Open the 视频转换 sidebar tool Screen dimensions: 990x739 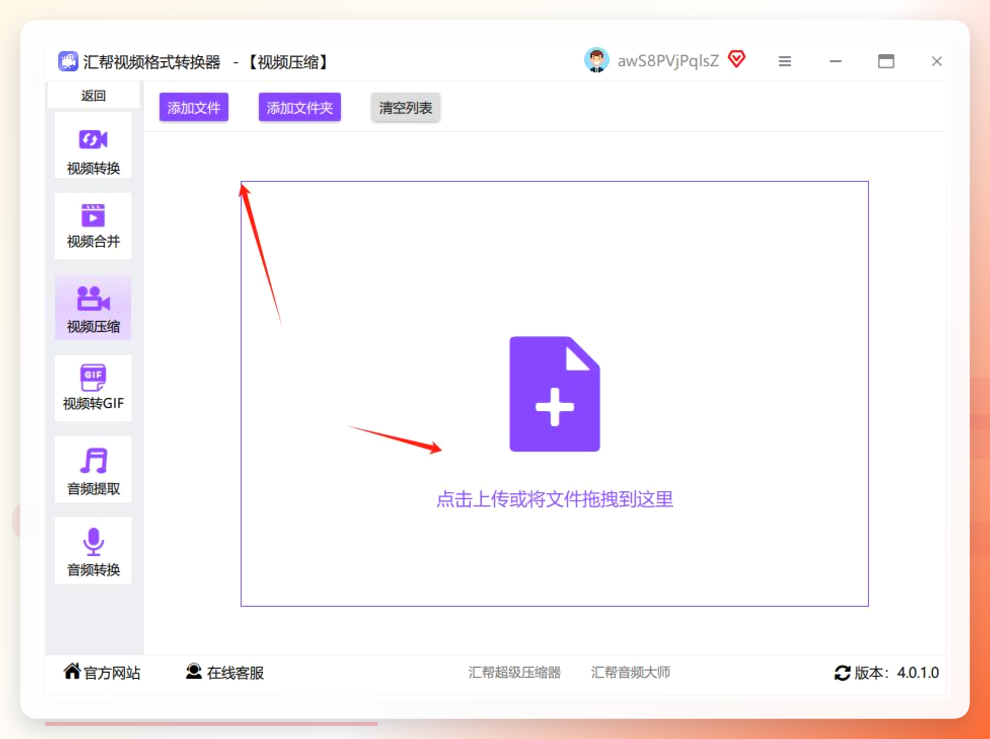click(93, 146)
